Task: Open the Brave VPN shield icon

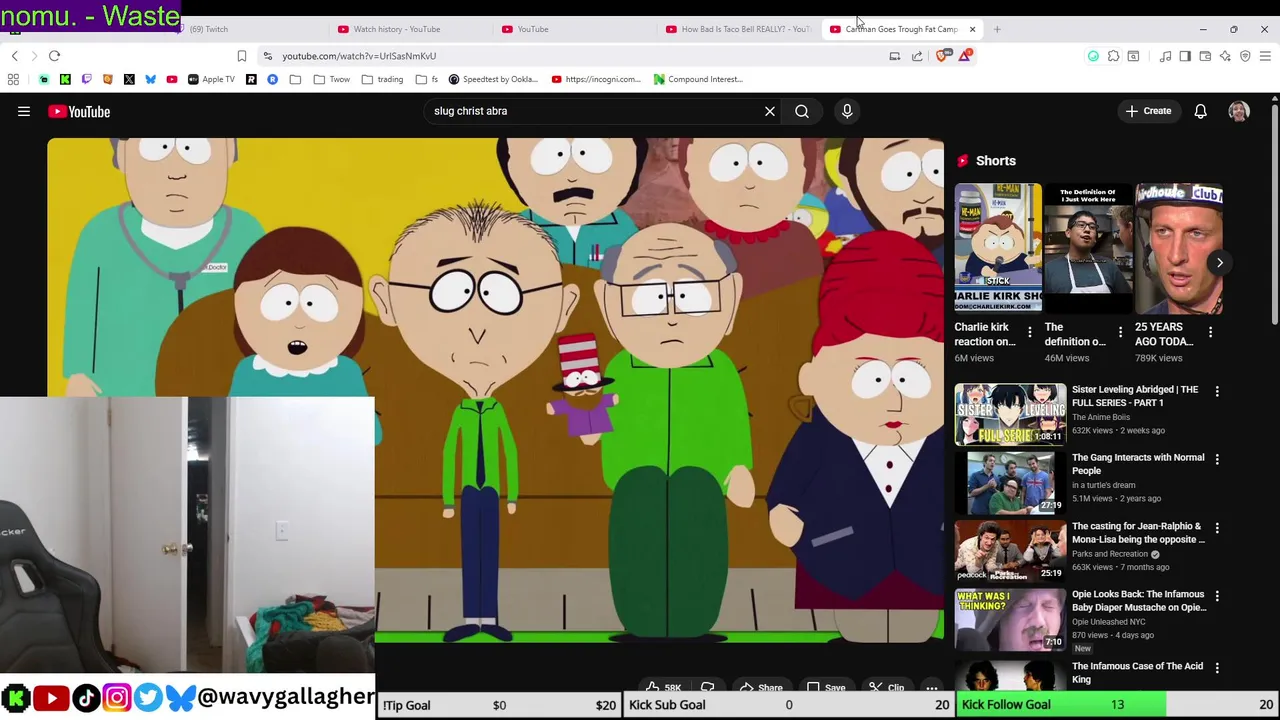Action: 1245,56
